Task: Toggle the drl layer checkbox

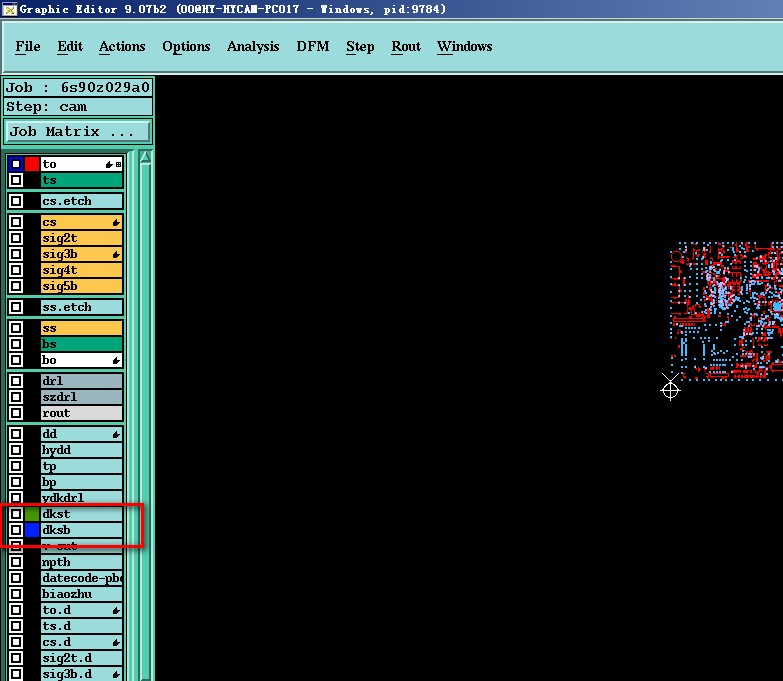Action: point(16,380)
